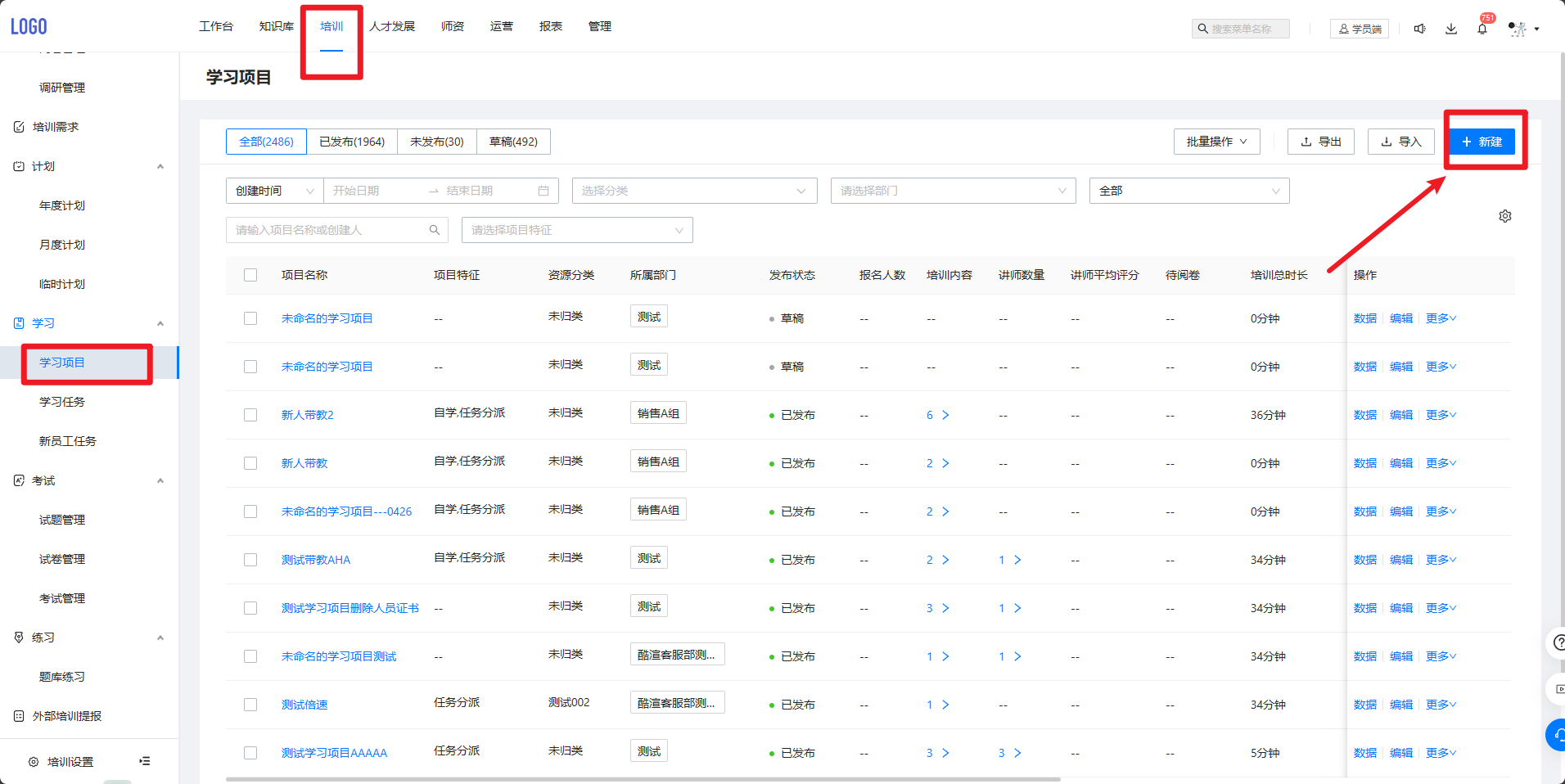This screenshot has height=784, width=1565.
Task: Expand the 选择分类 dropdown
Action: [694, 191]
